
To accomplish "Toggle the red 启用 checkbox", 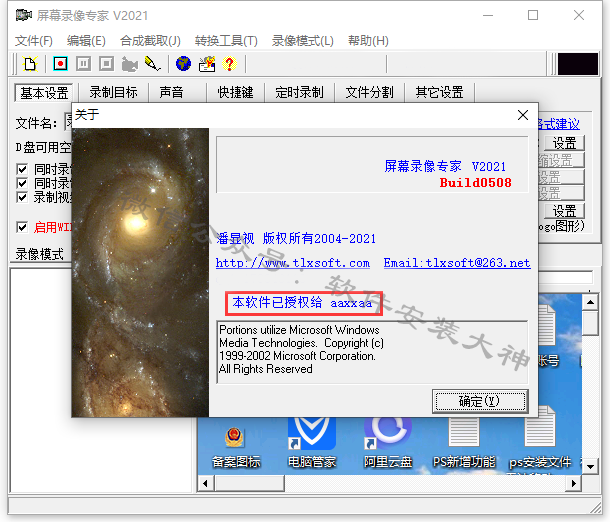I will pos(22,227).
